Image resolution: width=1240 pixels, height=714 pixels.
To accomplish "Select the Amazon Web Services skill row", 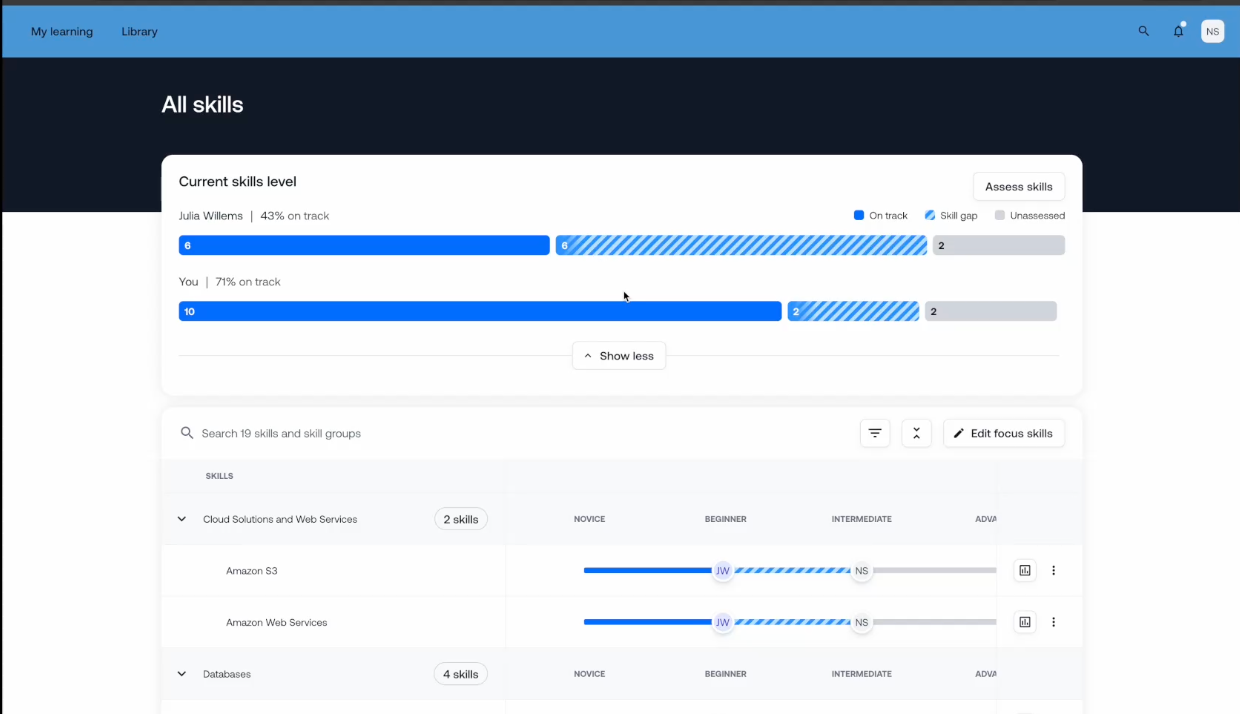I will point(621,622).
